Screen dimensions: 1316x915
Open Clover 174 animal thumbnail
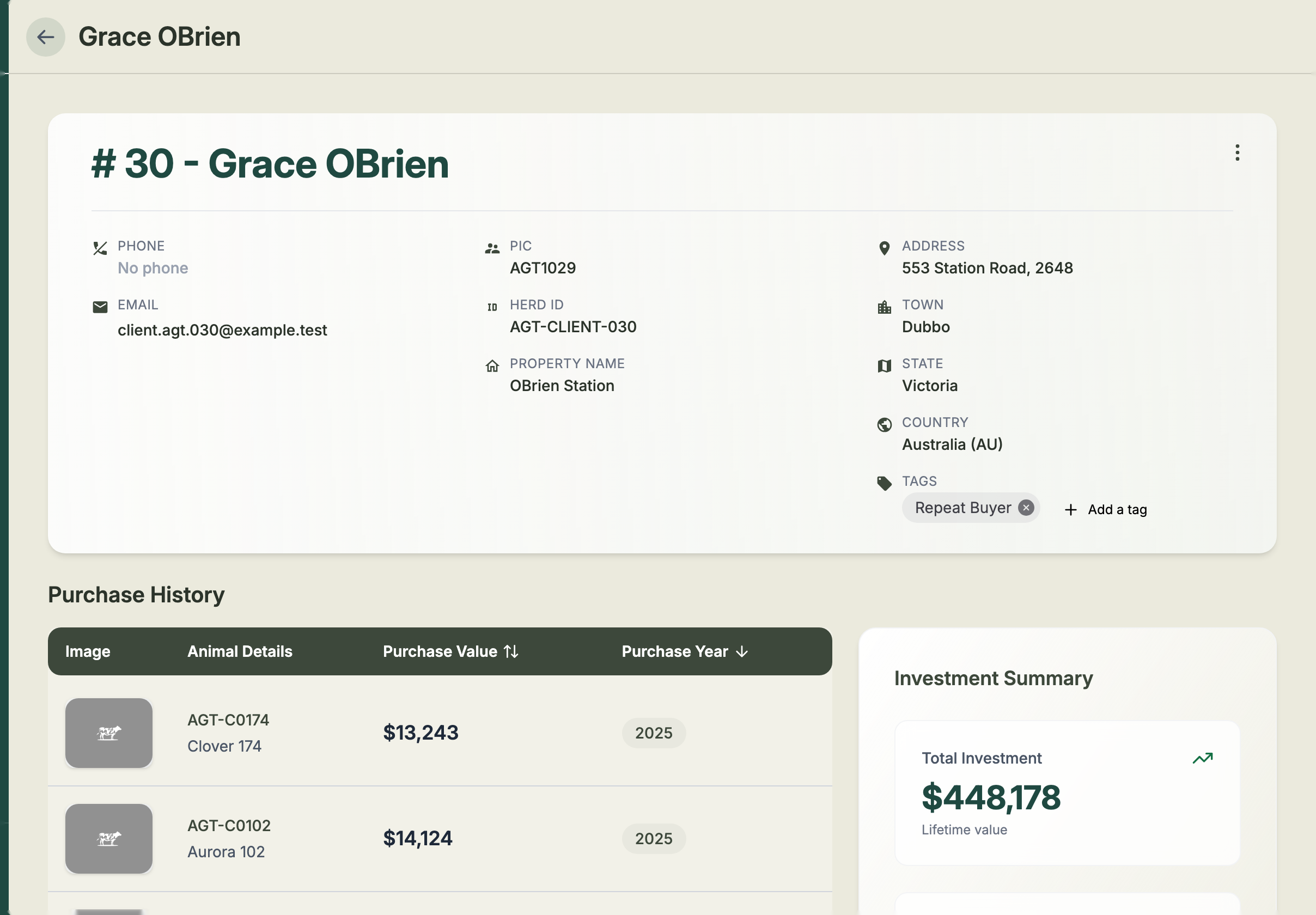pos(109,733)
